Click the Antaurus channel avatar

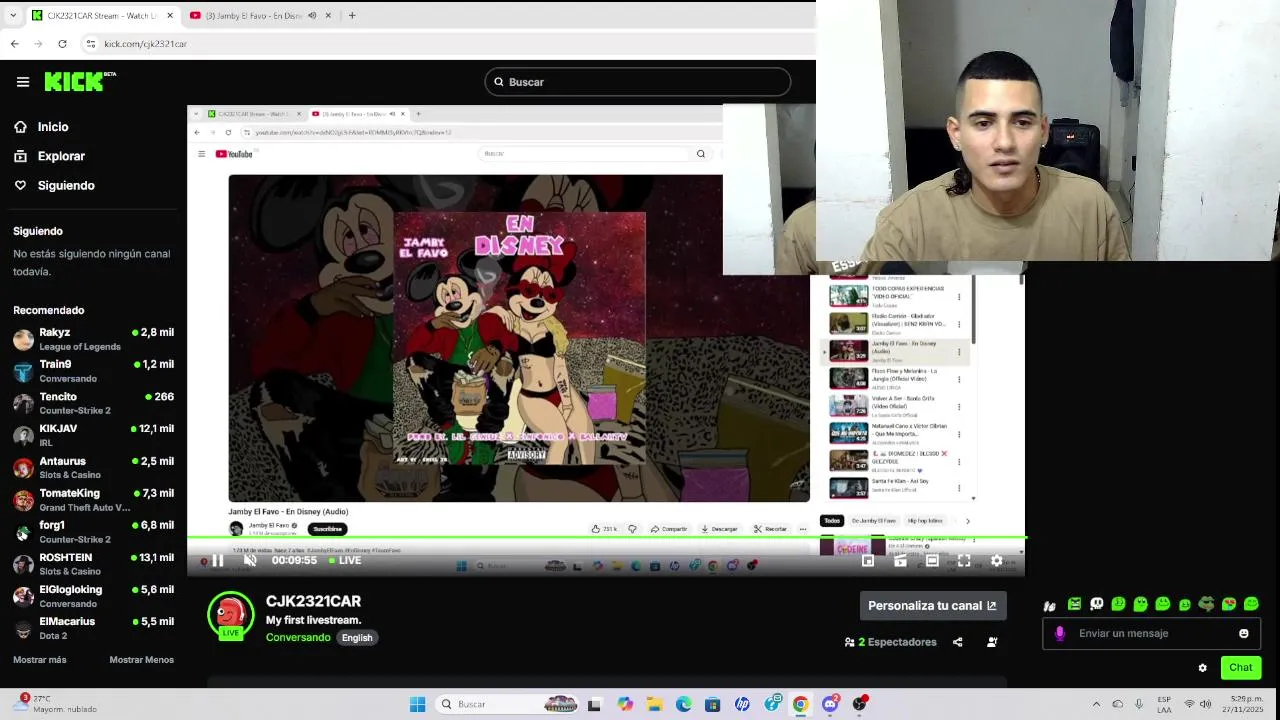(x=23, y=468)
